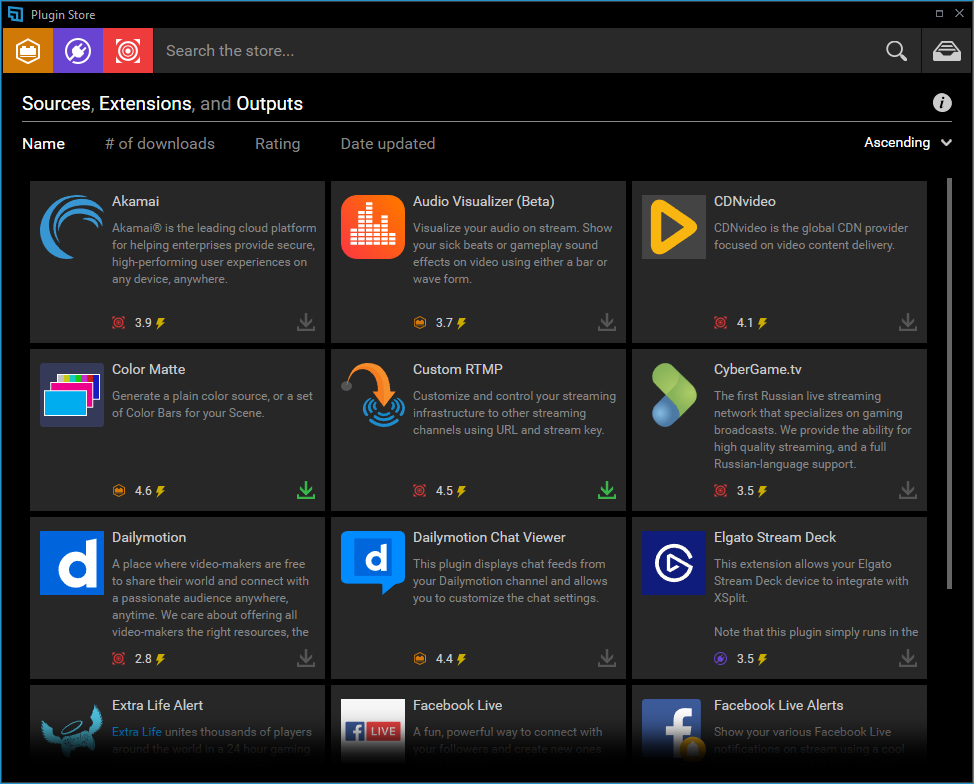Download the Dailymotion Chat Viewer plugin
The image size is (974, 784).
coord(607,658)
